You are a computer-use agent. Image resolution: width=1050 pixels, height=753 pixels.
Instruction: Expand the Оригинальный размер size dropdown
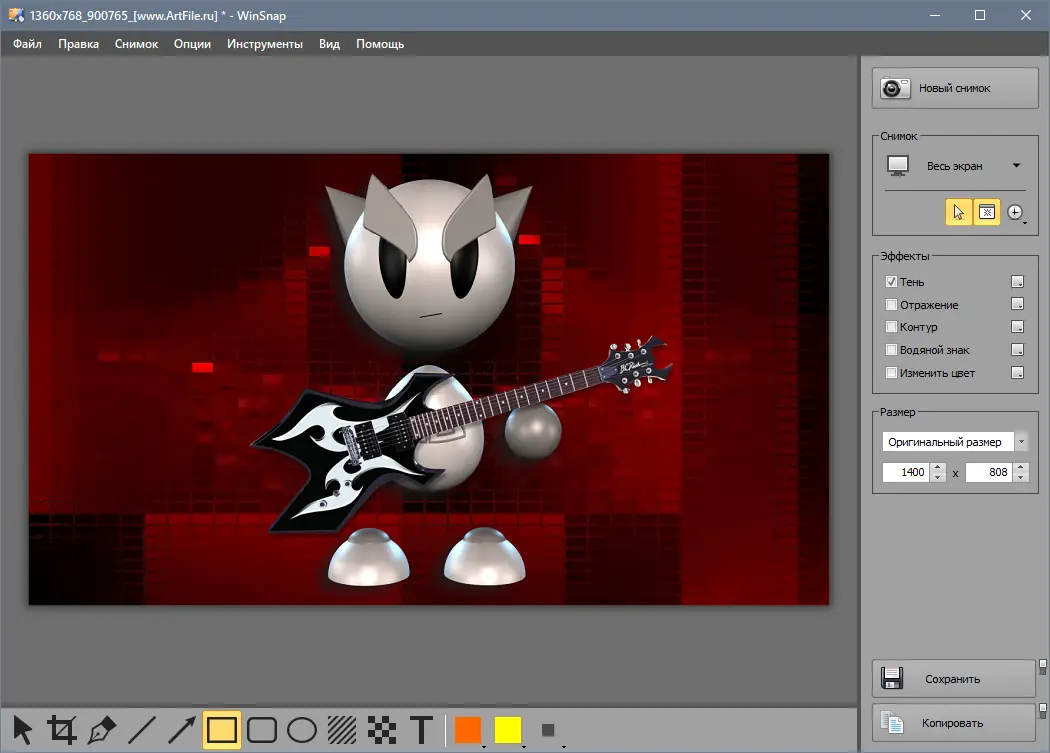click(1020, 442)
